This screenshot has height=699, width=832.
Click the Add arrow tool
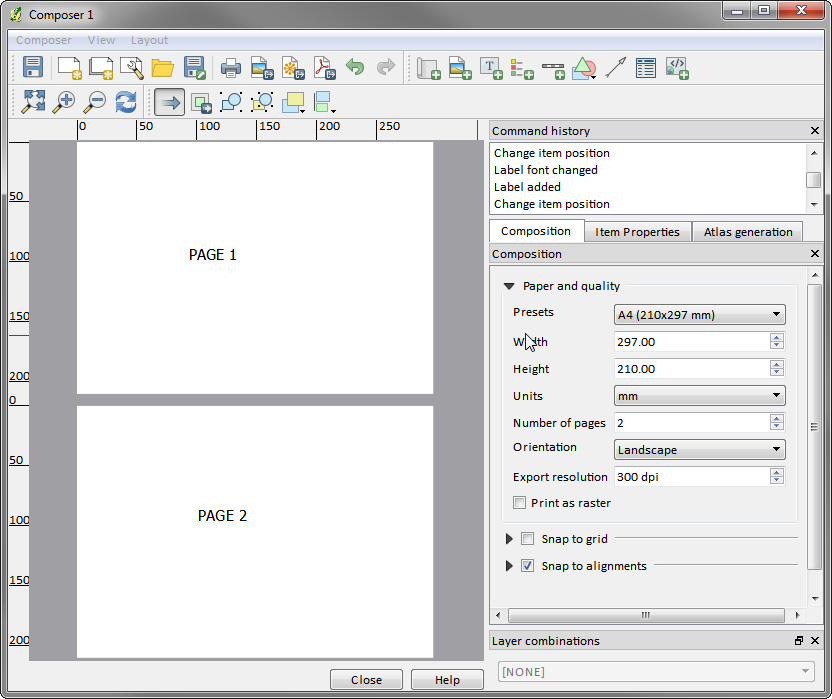tap(615, 68)
